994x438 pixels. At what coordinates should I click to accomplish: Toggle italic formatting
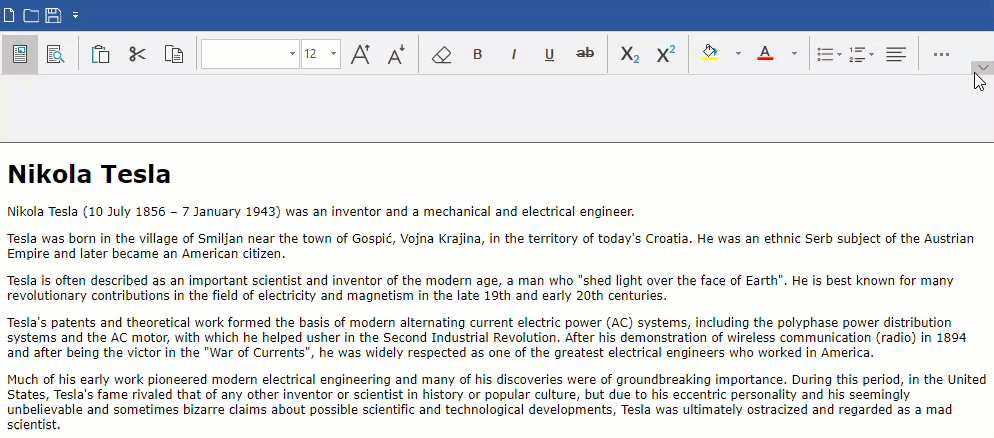click(513, 54)
